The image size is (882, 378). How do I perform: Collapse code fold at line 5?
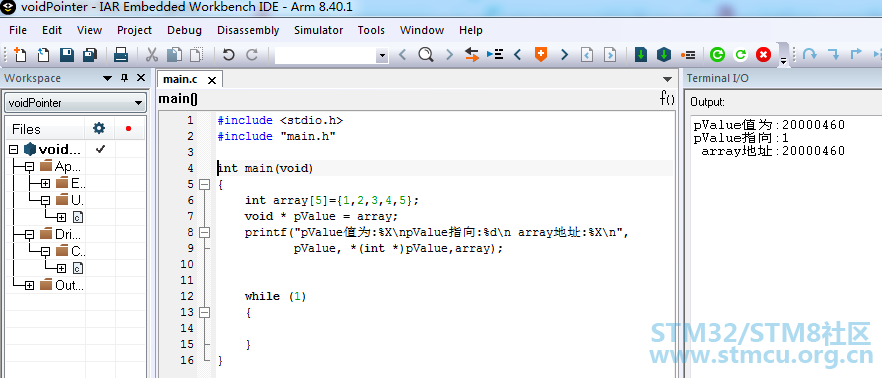[x=204, y=184]
